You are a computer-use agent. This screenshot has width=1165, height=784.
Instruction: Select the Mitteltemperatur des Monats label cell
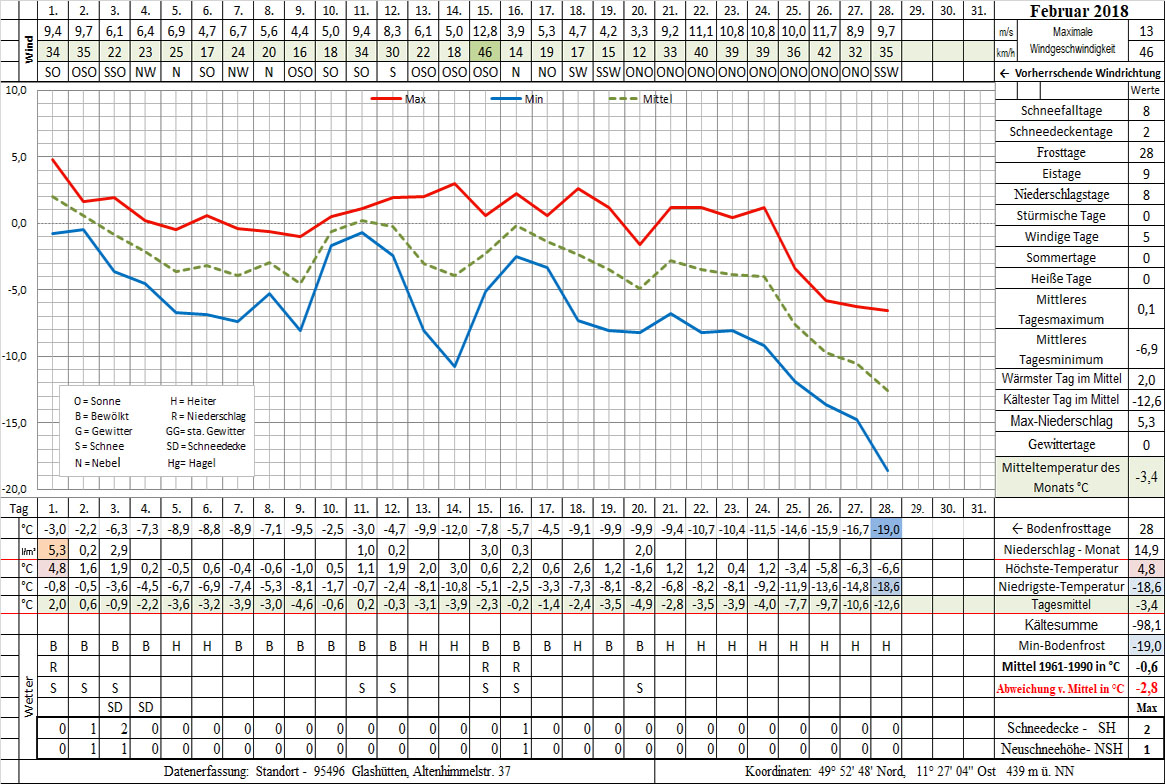pyautogui.click(x=1062, y=477)
